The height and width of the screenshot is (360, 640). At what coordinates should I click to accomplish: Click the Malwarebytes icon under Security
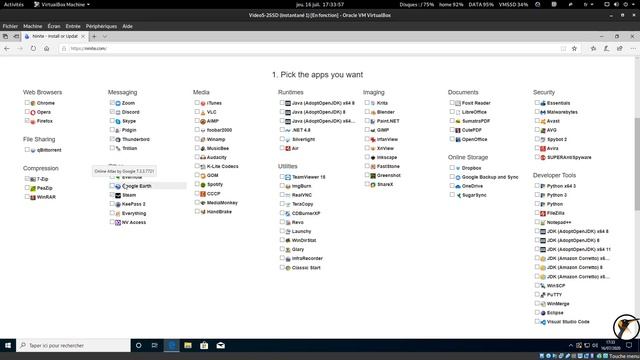coord(543,112)
